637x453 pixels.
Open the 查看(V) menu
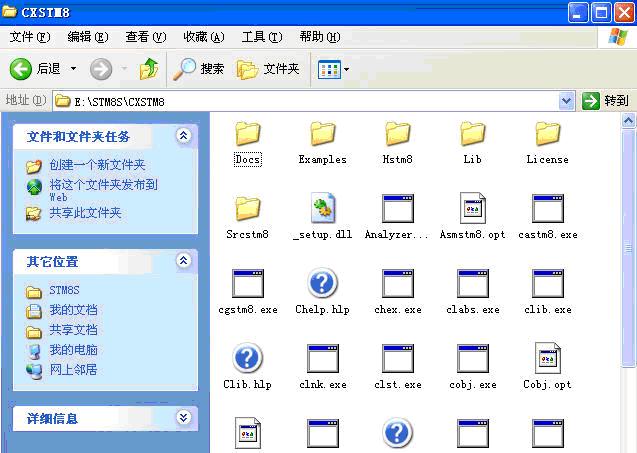coord(146,37)
